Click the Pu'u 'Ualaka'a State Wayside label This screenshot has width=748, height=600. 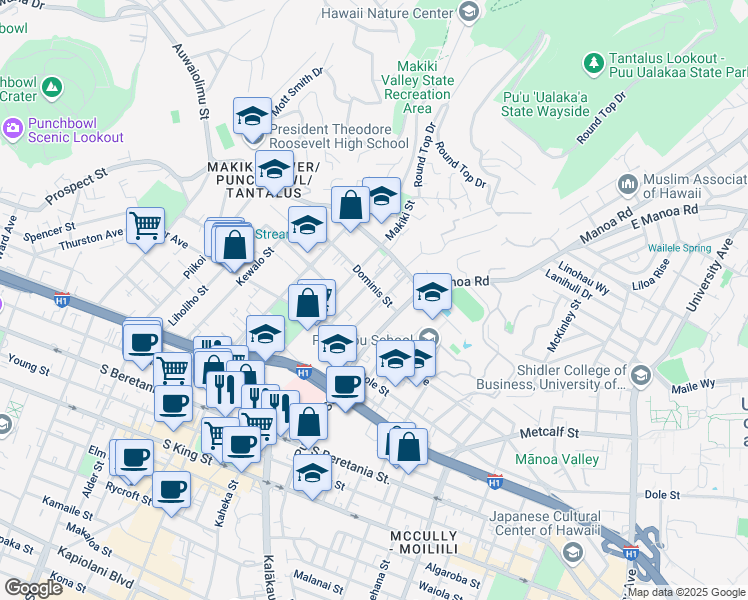tap(545, 104)
